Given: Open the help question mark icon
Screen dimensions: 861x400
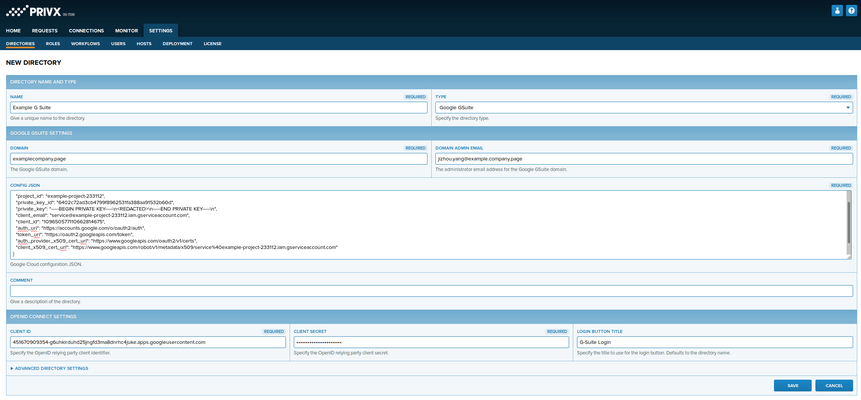Looking at the screenshot, I should click(851, 10).
